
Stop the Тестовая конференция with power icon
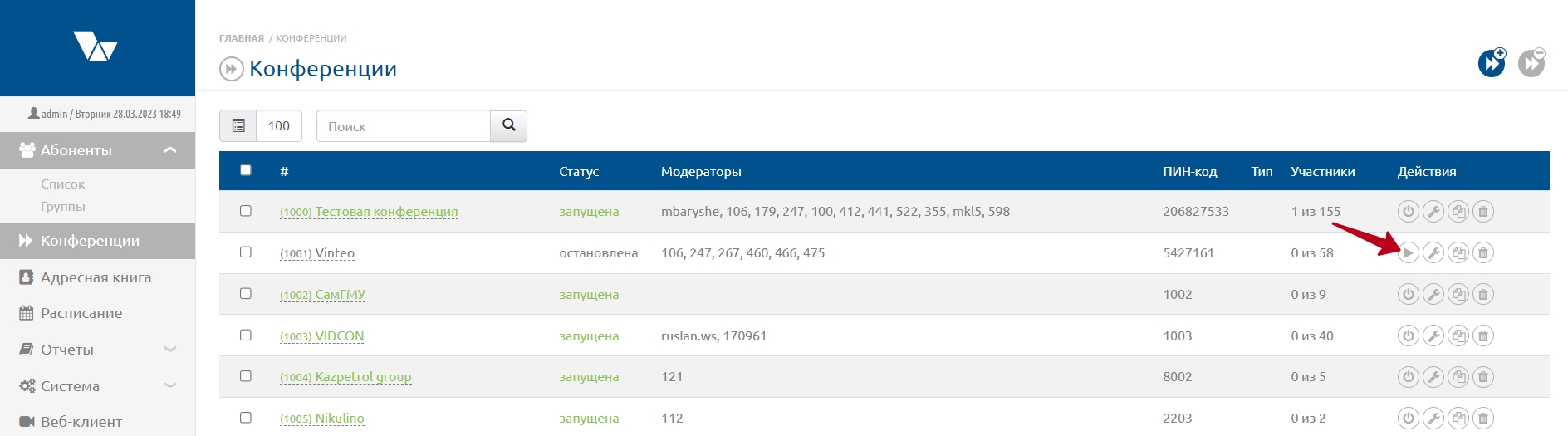tap(1409, 212)
